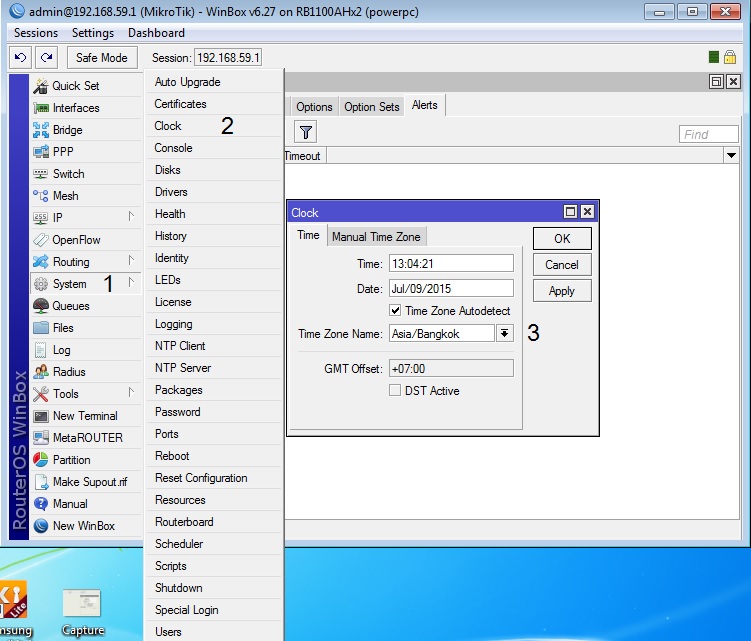The width and height of the screenshot is (751, 641).
Task: Click the redo arrow icon in toolbar
Action: (x=47, y=58)
